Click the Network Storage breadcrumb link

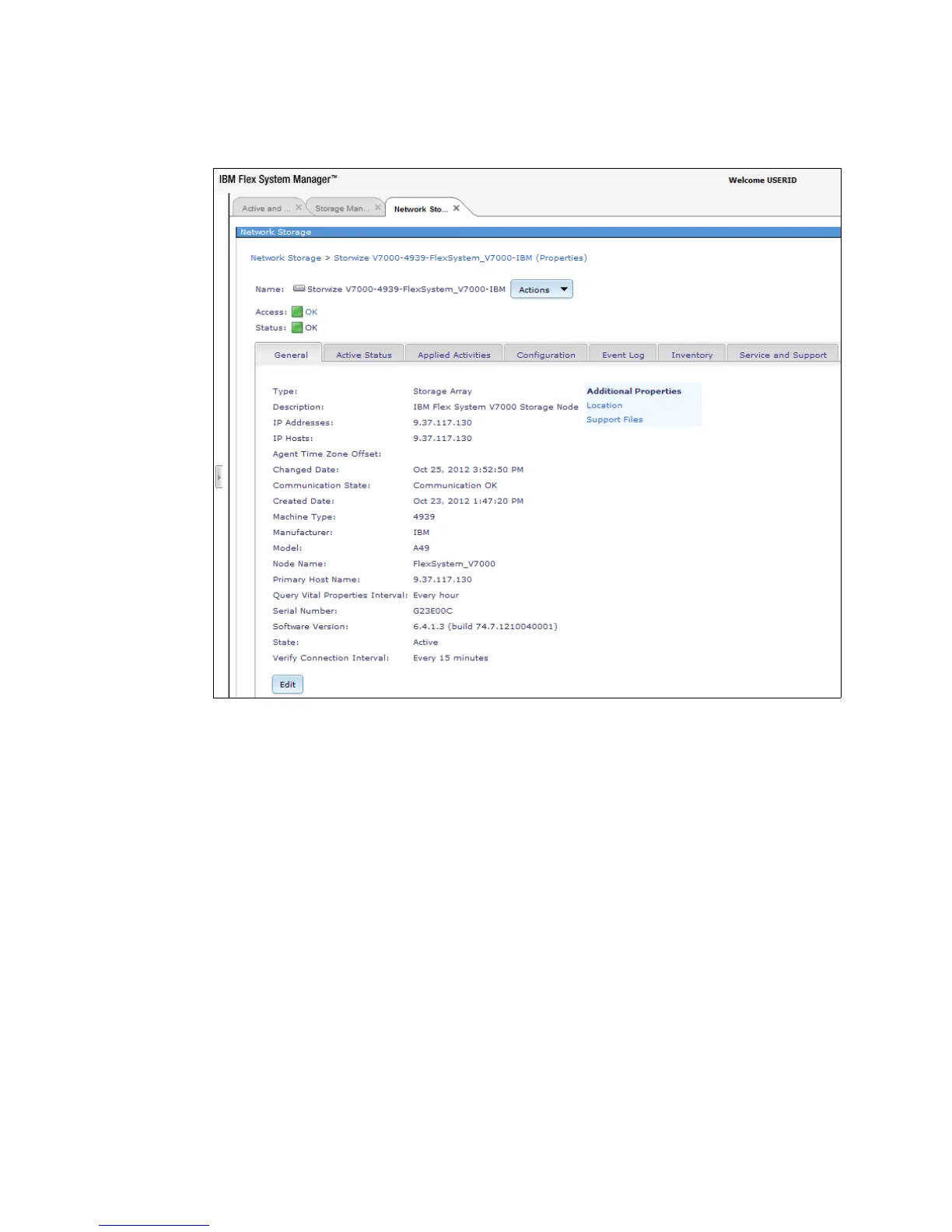tap(285, 258)
